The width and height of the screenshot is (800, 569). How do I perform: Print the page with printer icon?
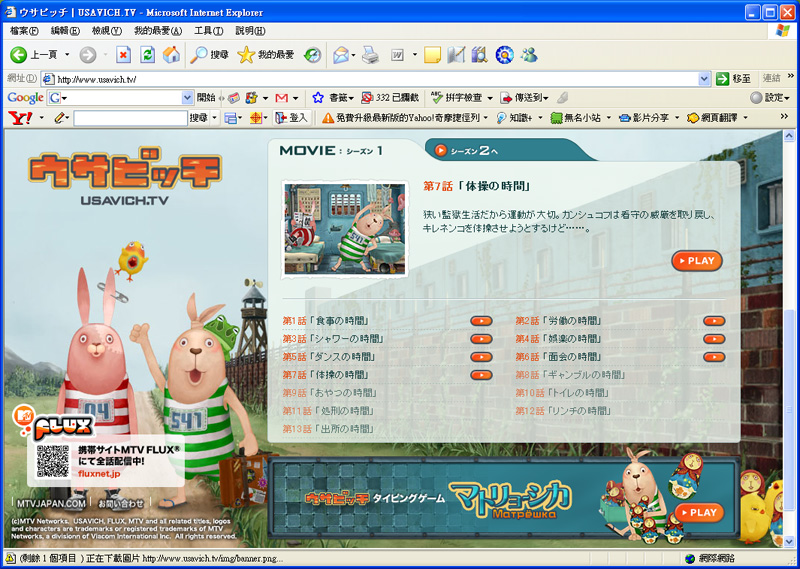(x=370, y=55)
